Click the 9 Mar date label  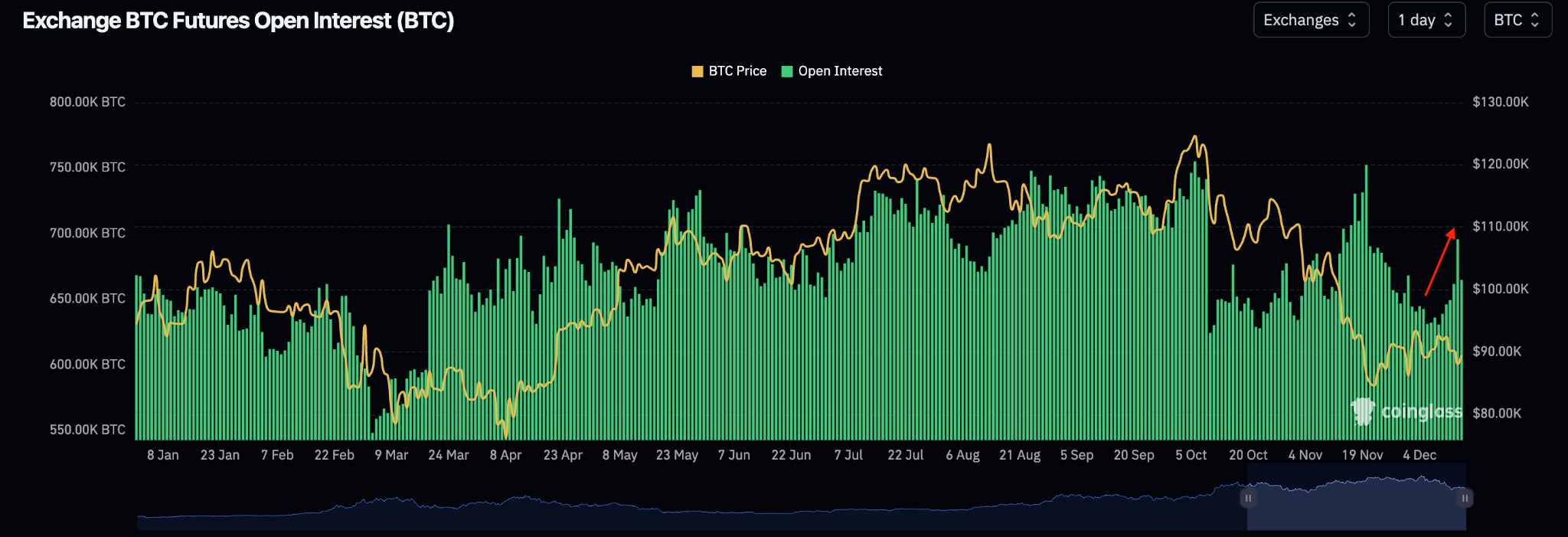point(391,455)
